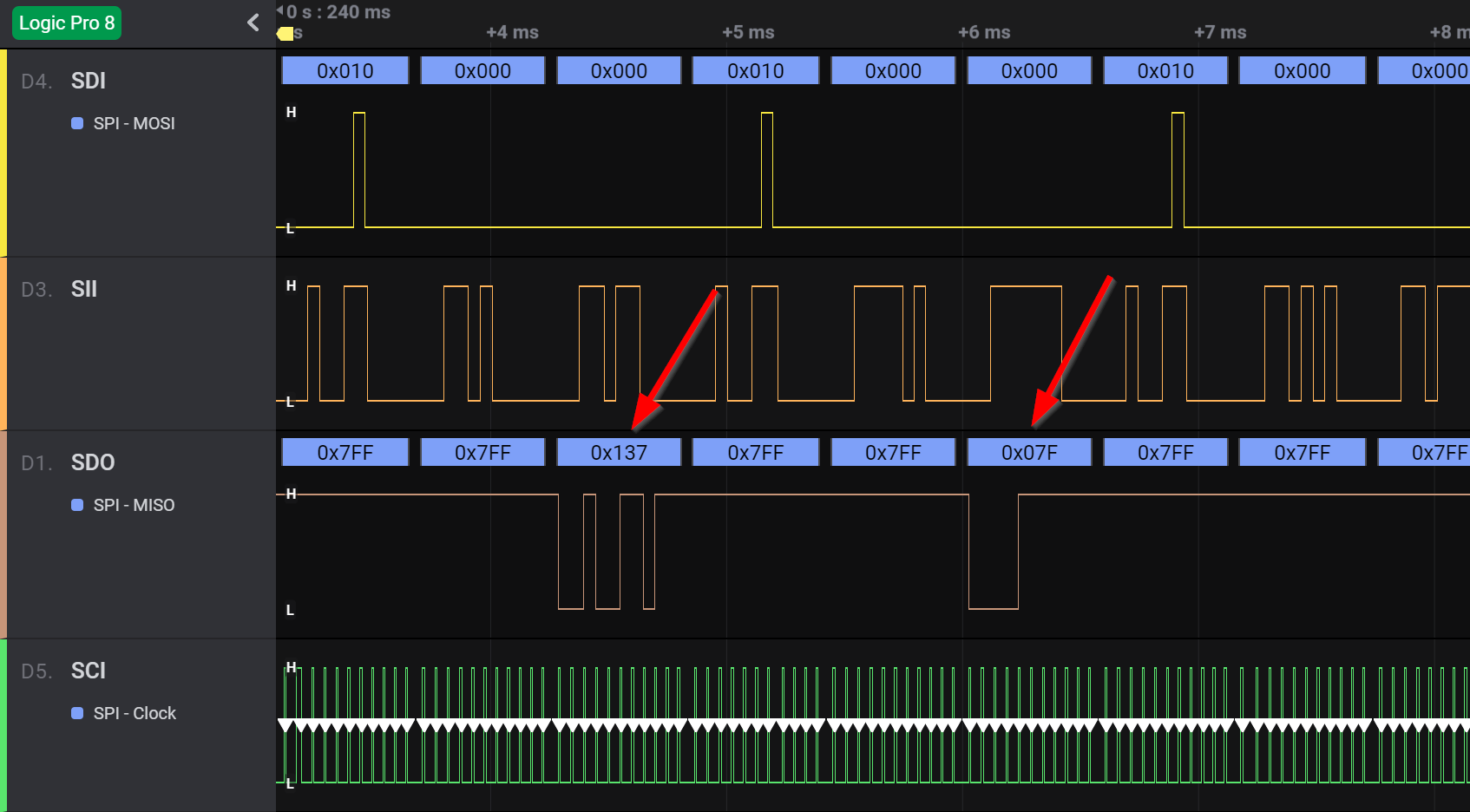The width and height of the screenshot is (1470, 812).
Task: Click the yellow SDI channel color strip
Action: pyautogui.click(x=3, y=153)
